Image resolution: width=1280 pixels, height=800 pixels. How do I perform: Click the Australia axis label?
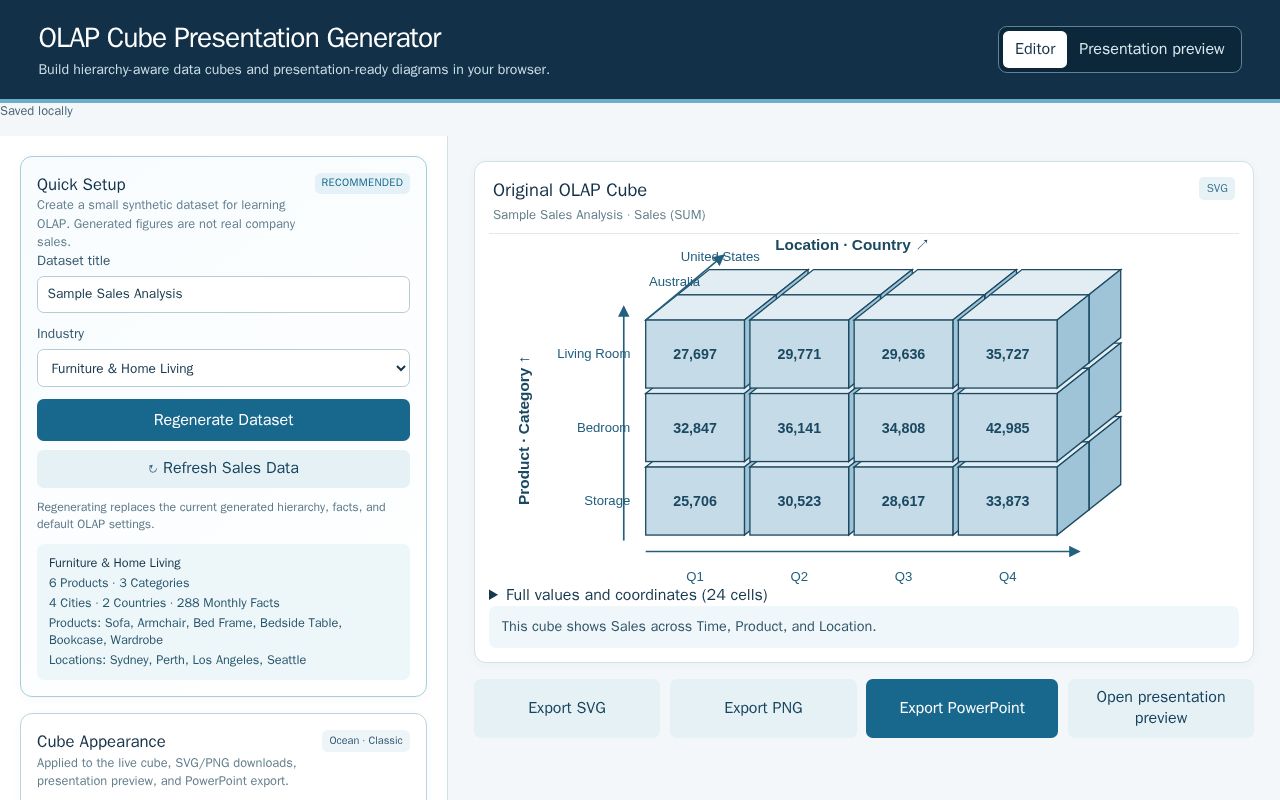(674, 282)
